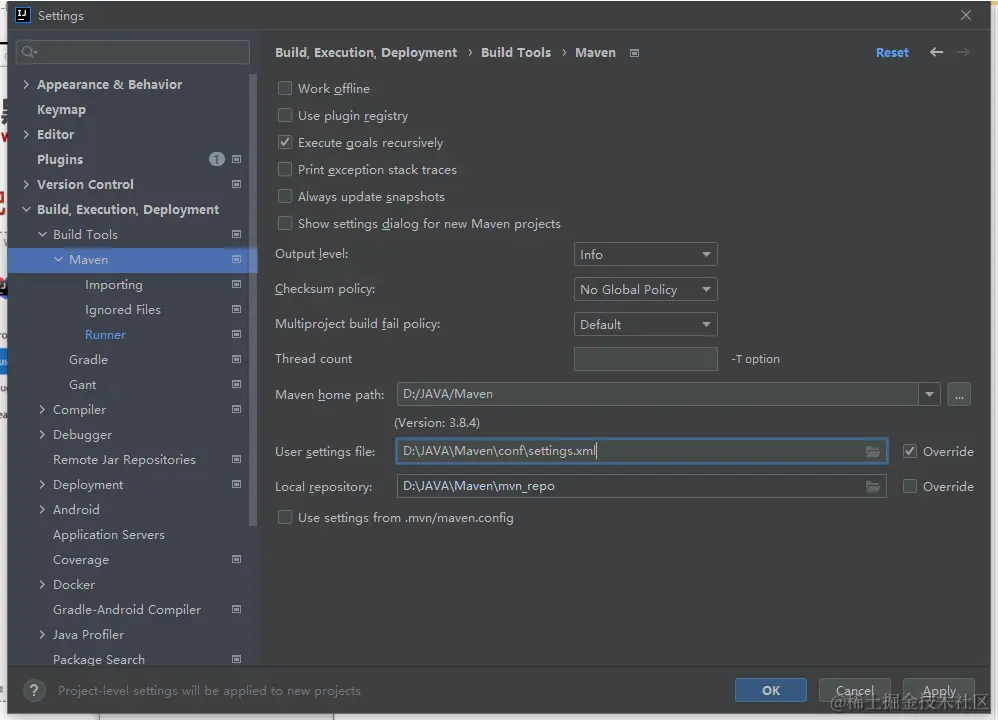Screen dimensions: 998x720
Task: Browse Maven home with the ellipsis button
Action: tap(959, 394)
